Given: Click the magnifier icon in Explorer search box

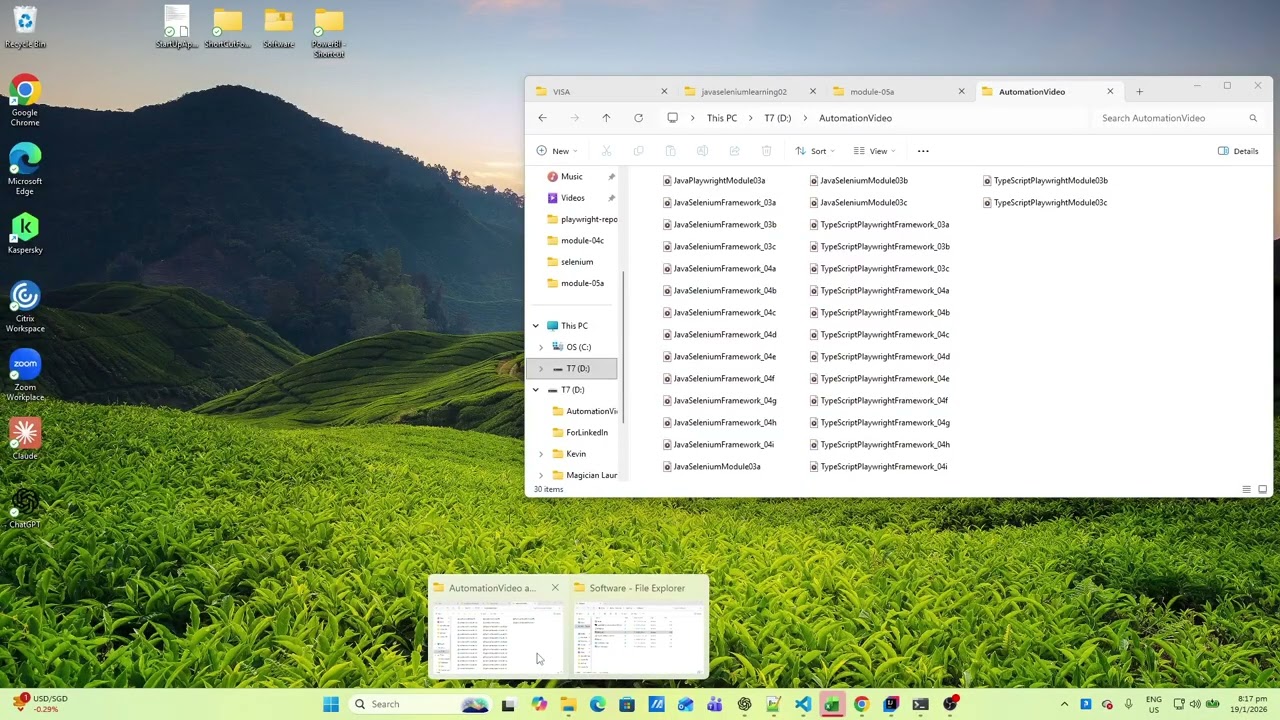Looking at the screenshot, I should 1252,118.
